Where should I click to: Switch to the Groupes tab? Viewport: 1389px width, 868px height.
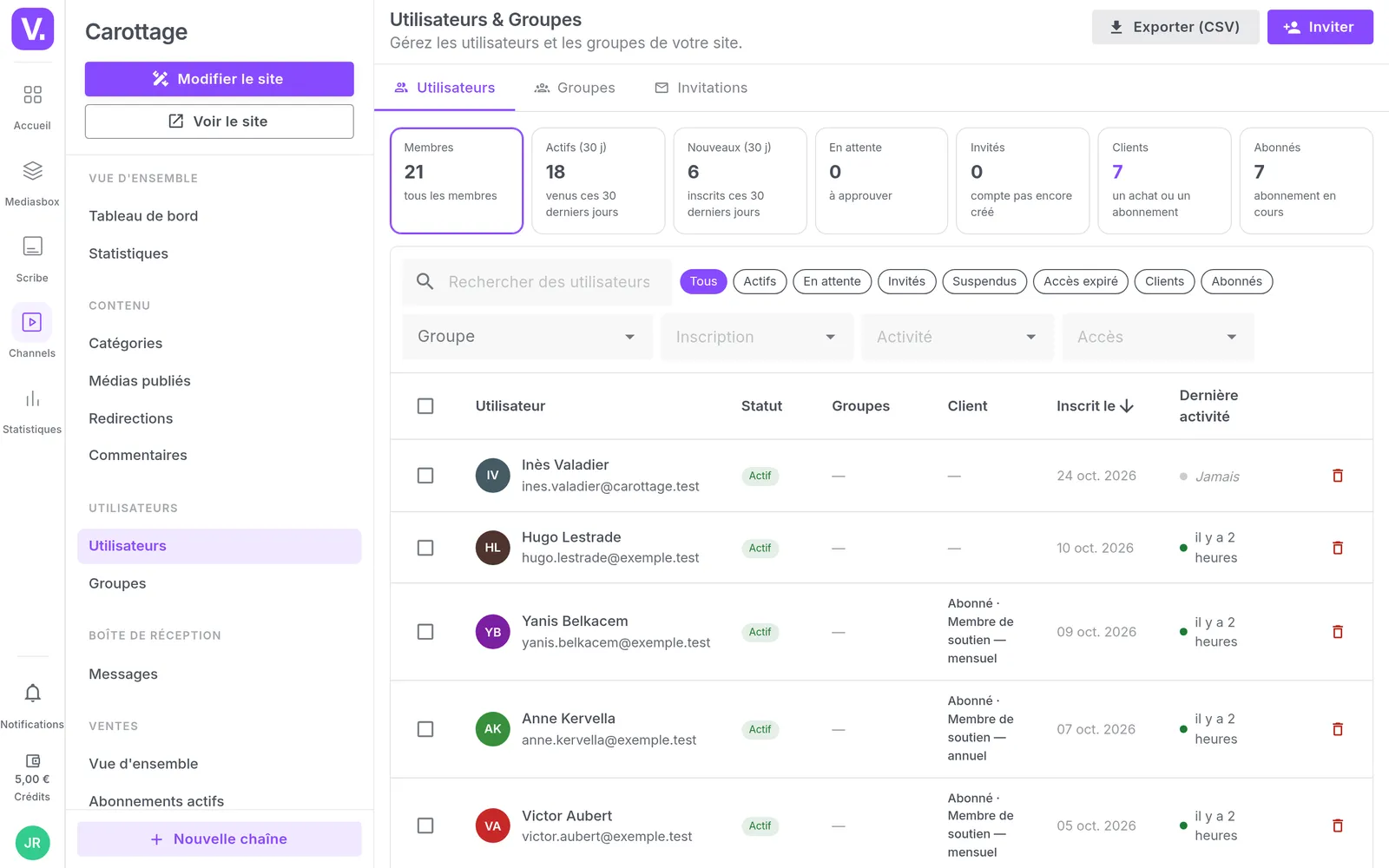point(575,88)
